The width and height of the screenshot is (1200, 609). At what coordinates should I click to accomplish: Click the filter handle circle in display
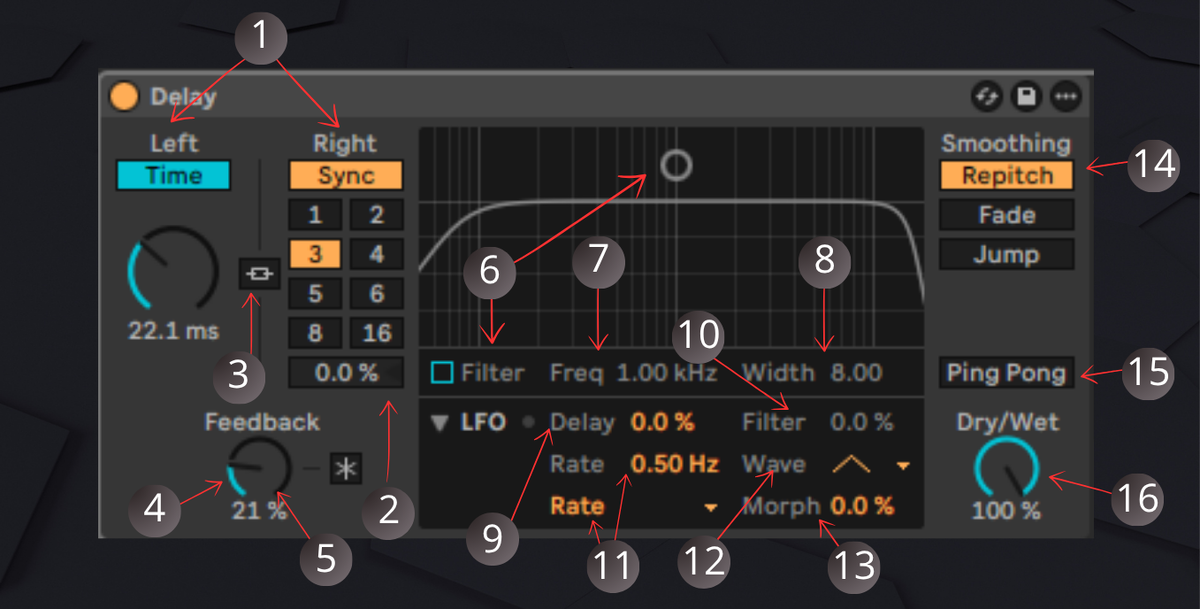click(x=677, y=165)
